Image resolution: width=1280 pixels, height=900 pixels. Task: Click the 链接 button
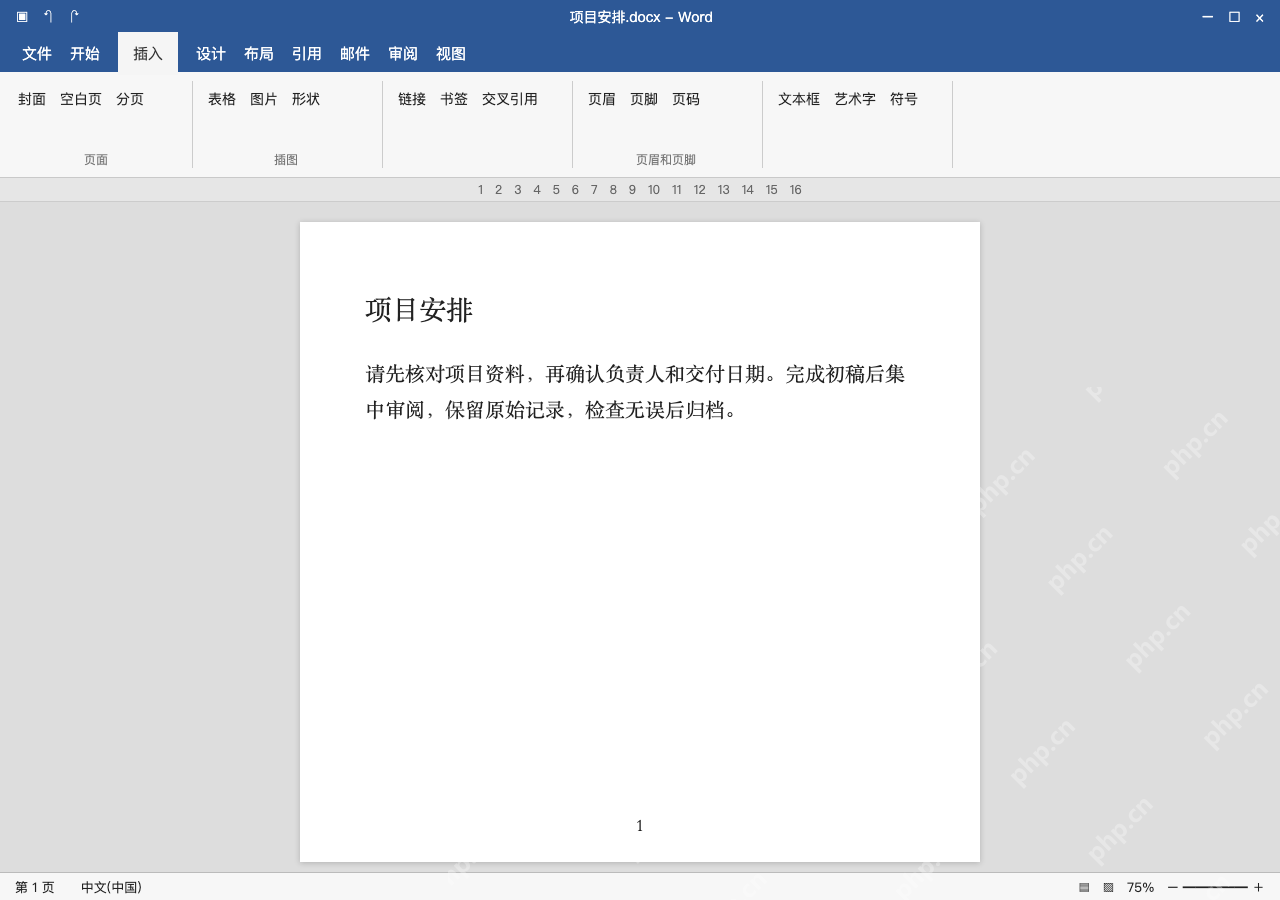[x=412, y=99]
